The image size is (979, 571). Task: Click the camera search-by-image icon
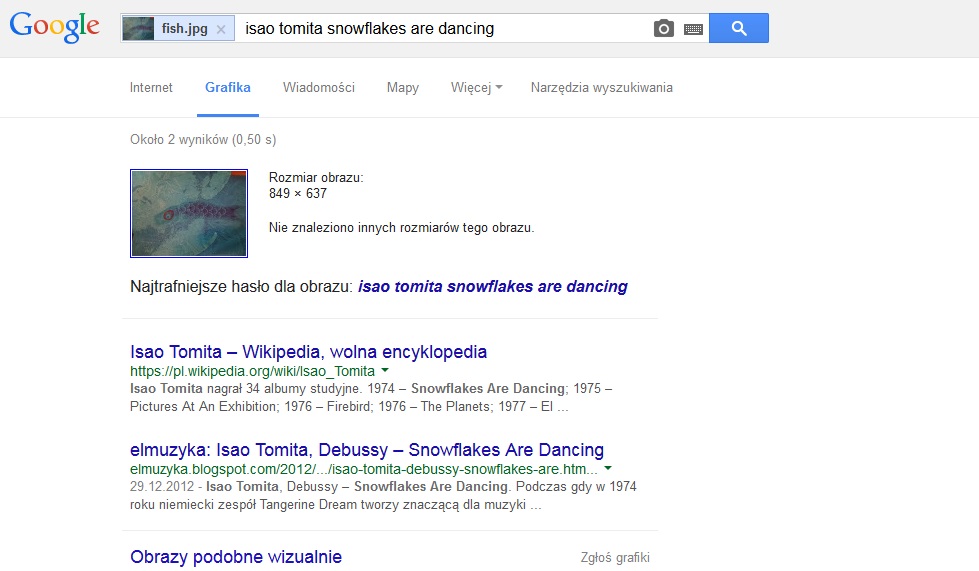(663, 29)
